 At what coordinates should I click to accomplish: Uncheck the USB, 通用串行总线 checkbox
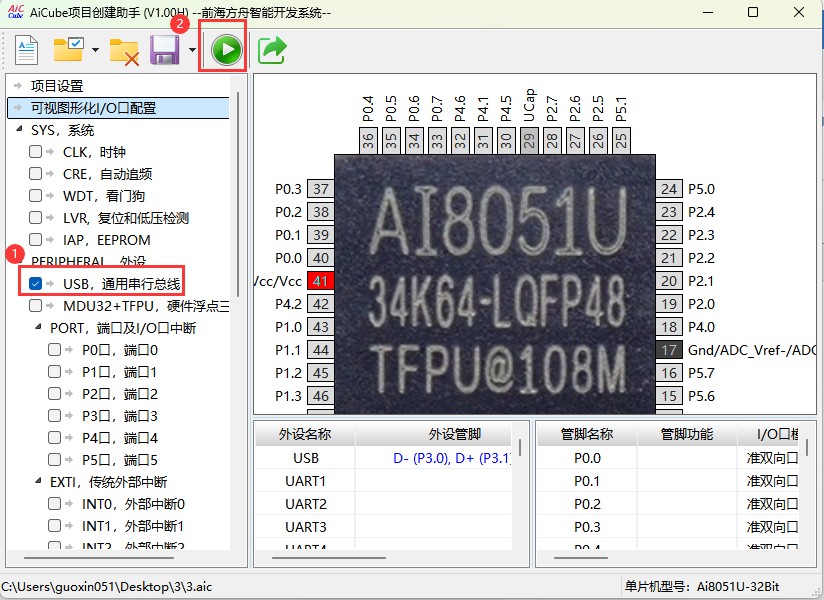[x=35, y=284]
